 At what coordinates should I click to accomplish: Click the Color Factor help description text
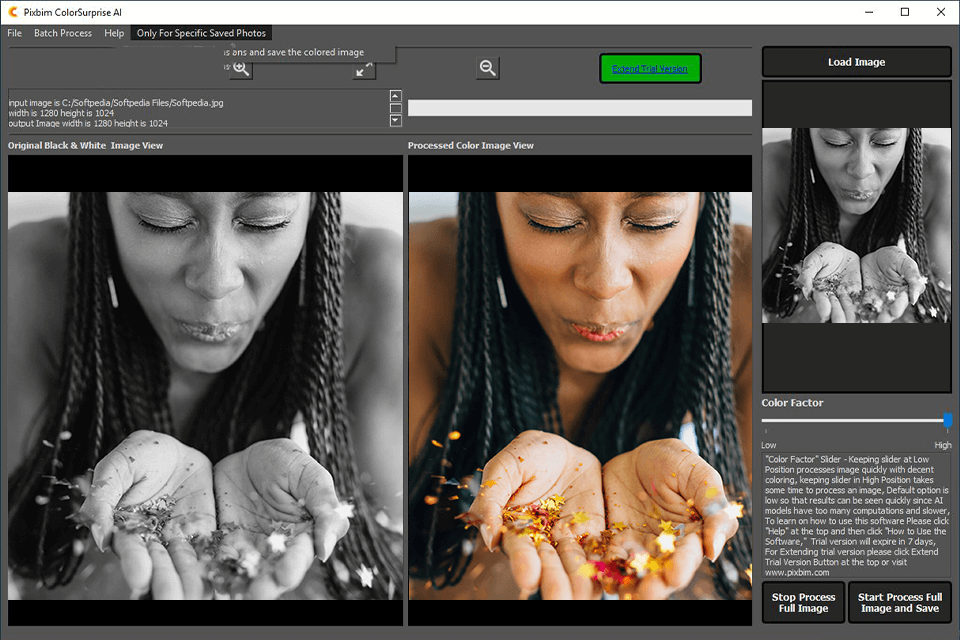857,516
